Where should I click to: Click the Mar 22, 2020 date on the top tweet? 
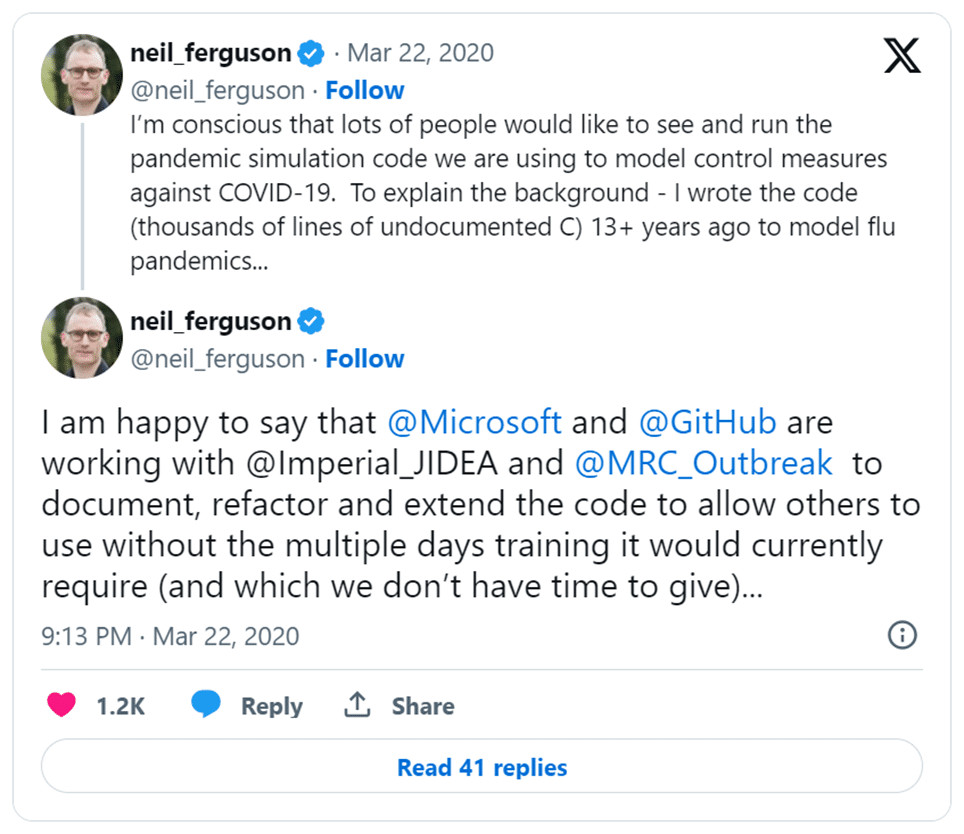point(421,53)
